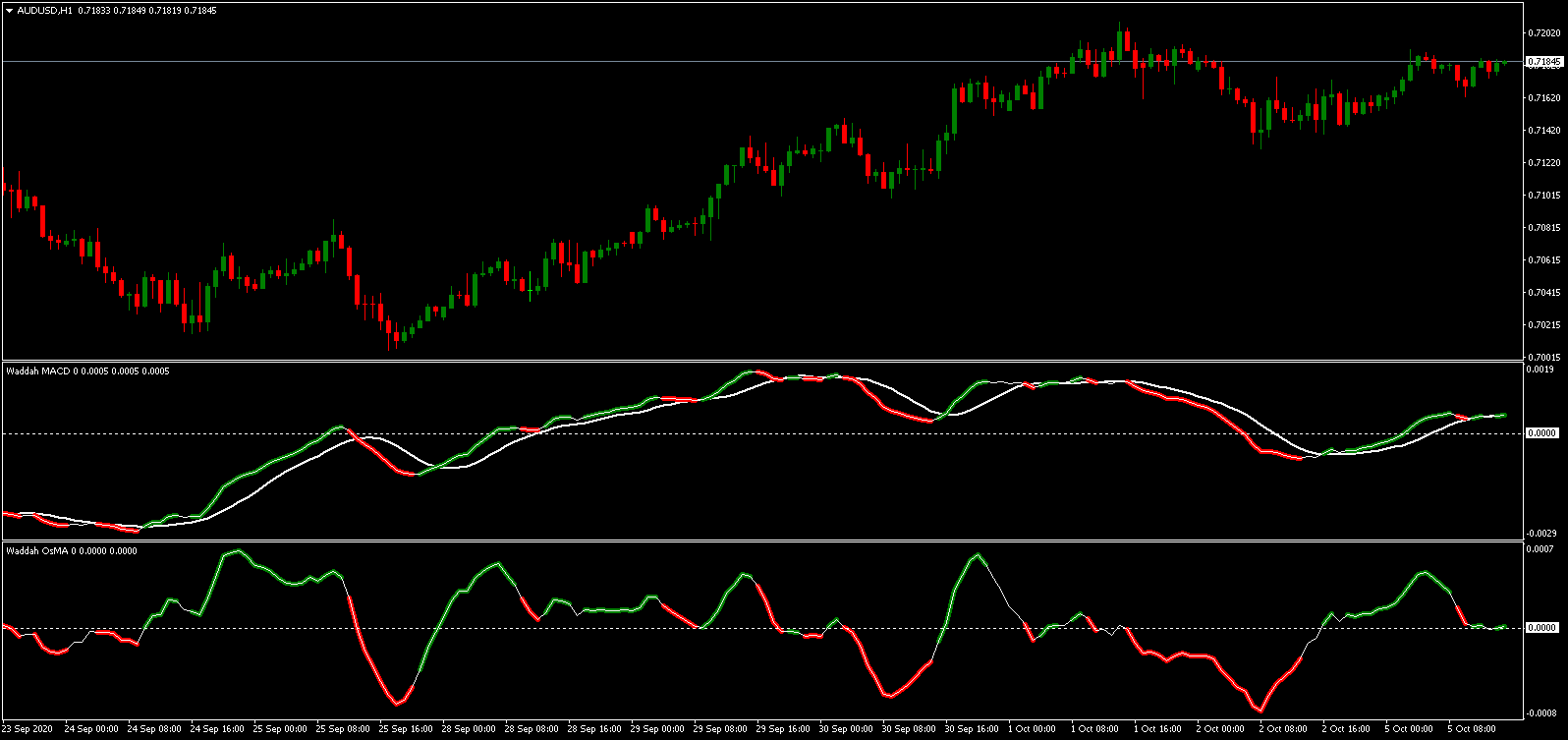Click the 5 Oct 08:00 time label
The image size is (1568, 740).
[x=1473, y=729]
